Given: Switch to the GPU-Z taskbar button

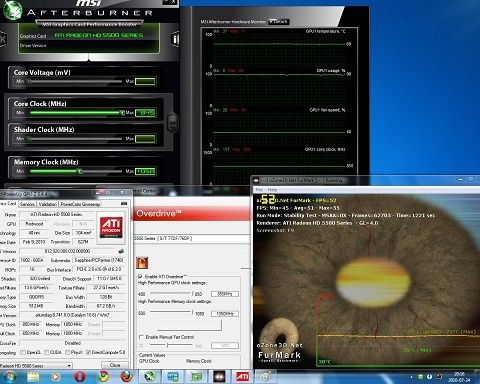Looking at the screenshot, I should click(173, 377).
